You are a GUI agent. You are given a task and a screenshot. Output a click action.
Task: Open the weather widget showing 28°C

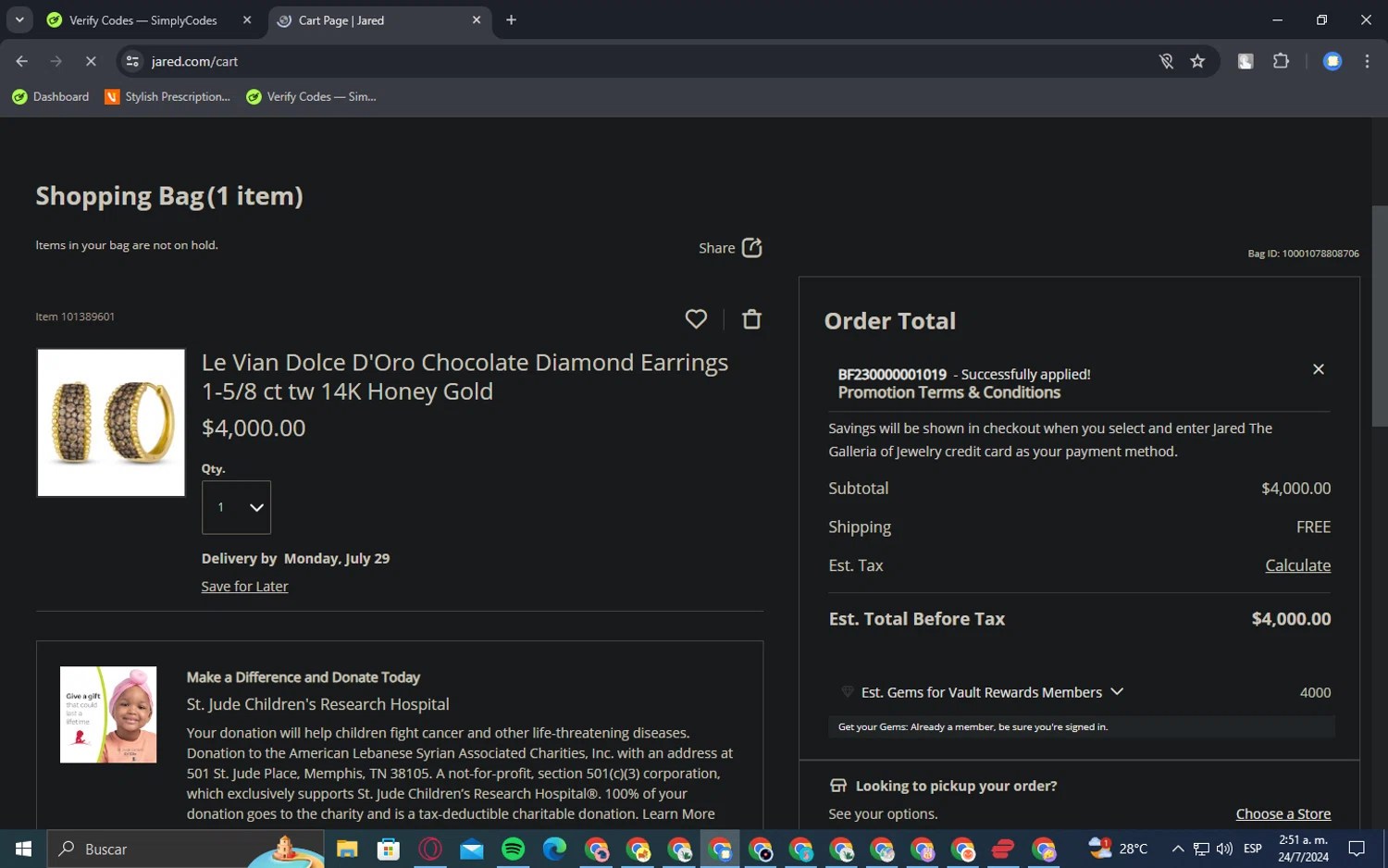tap(1118, 849)
